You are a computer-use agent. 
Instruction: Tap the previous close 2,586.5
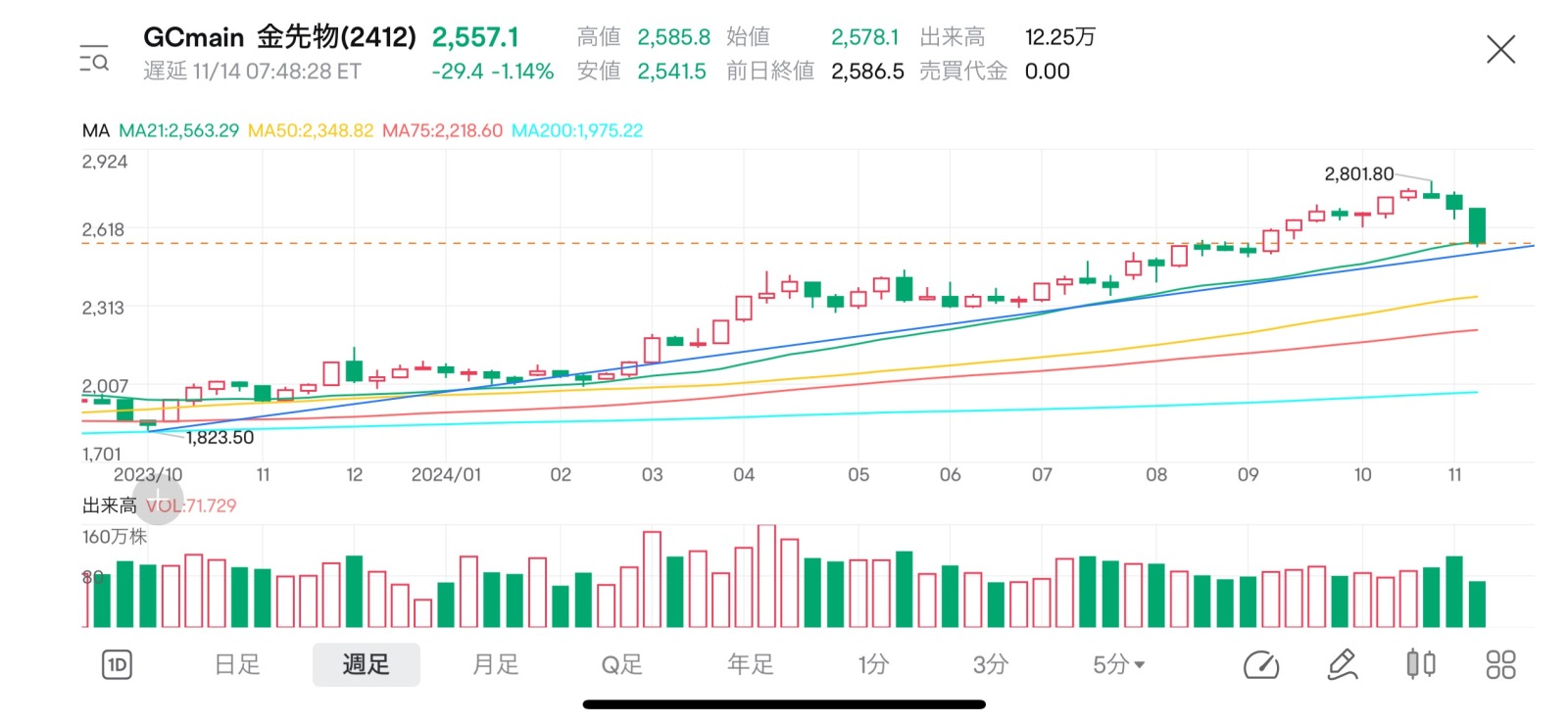(867, 72)
